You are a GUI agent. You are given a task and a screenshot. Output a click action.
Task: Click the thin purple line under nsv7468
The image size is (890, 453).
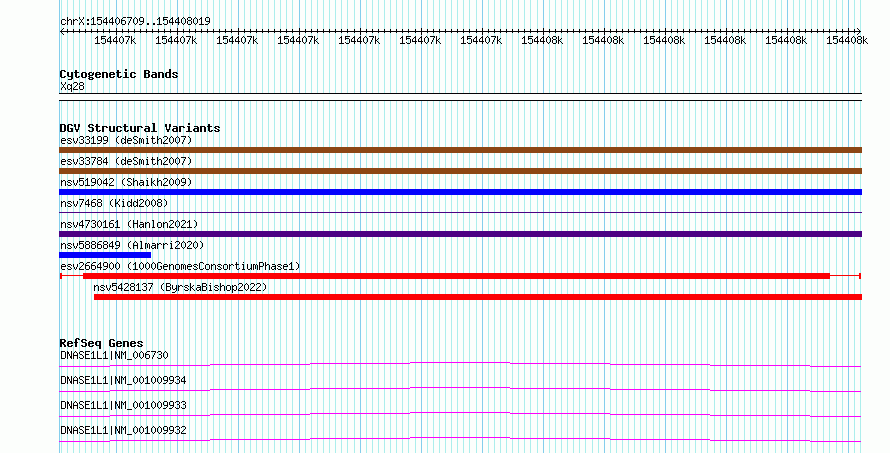[460, 213]
